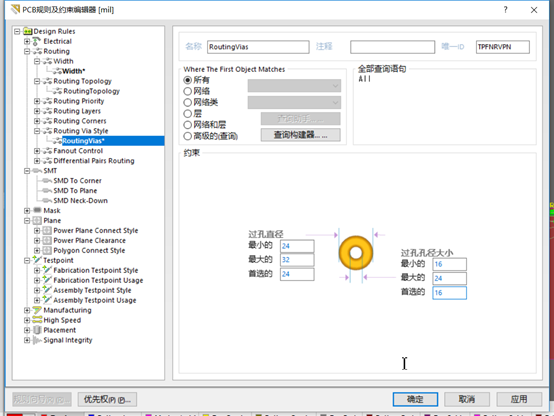Click the Power Plane Connect Style icon
Viewport: 554px width, 416px height.
pyautogui.click(x=47, y=230)
